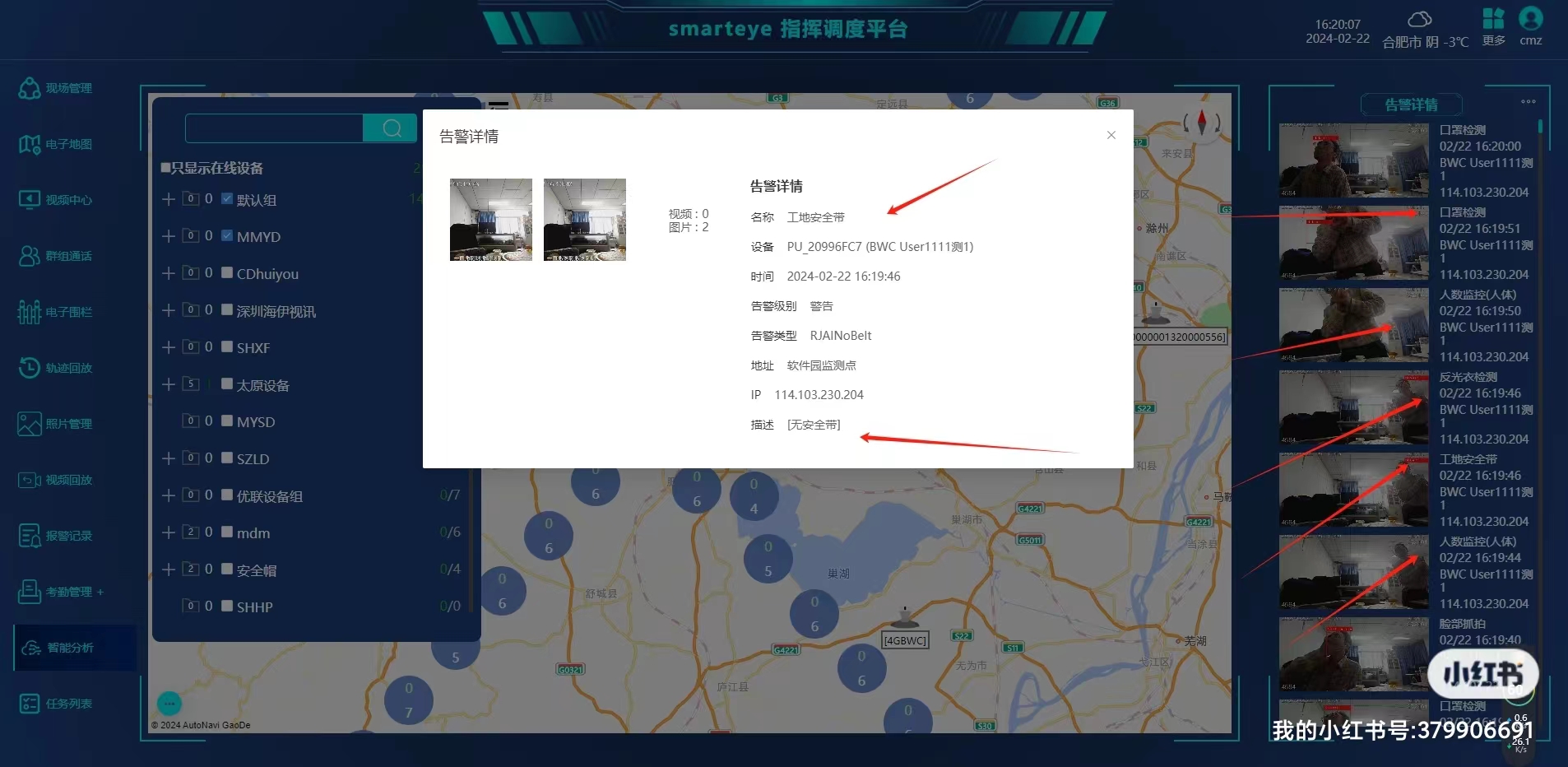Viewport: 1568px width, 767px height.
Task: Open the 任务列表 task list icon
Action: (30, 704)
